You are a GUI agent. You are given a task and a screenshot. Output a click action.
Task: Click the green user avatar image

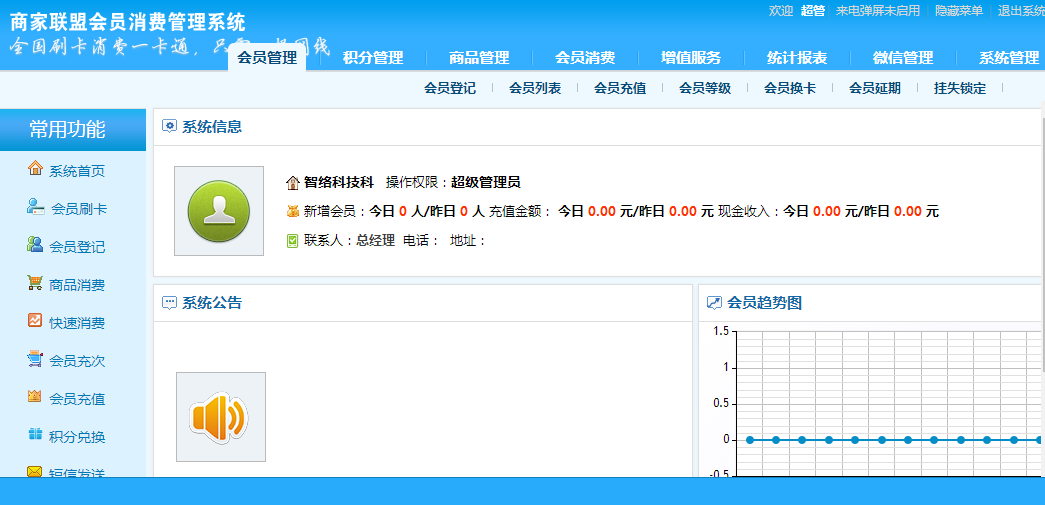click(218, 211)
